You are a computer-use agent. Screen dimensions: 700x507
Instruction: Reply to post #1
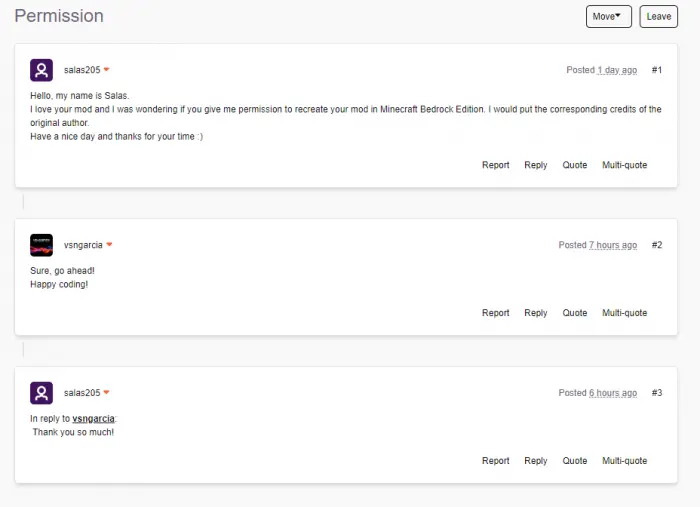(535, 165)
